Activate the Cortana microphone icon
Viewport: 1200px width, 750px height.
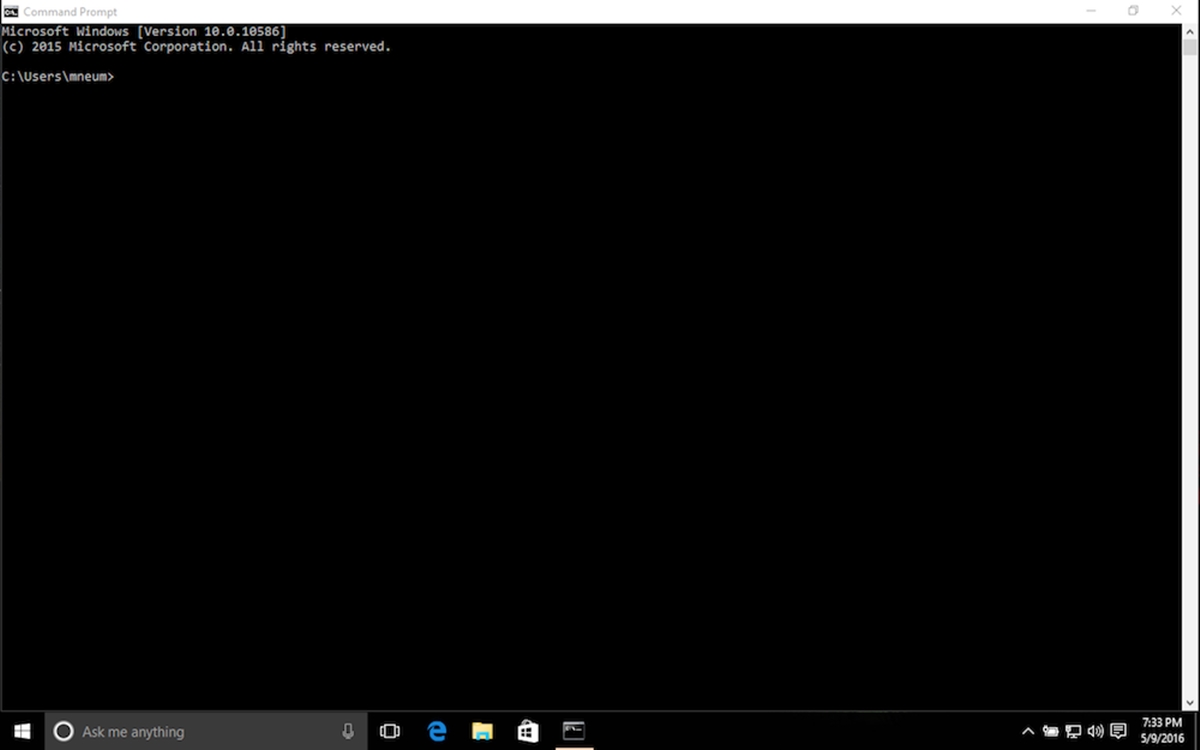pos(347,731)
